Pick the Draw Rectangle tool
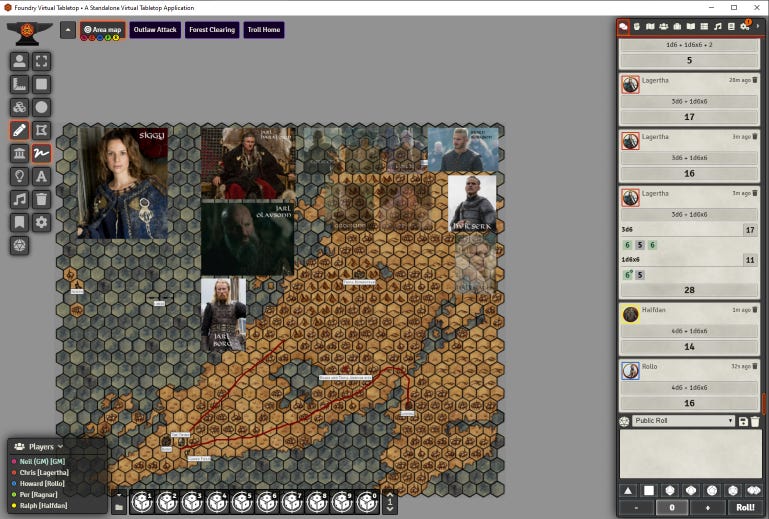Image resolution: width=769 pixels, height=519 pixels. (x=42, y=84)
